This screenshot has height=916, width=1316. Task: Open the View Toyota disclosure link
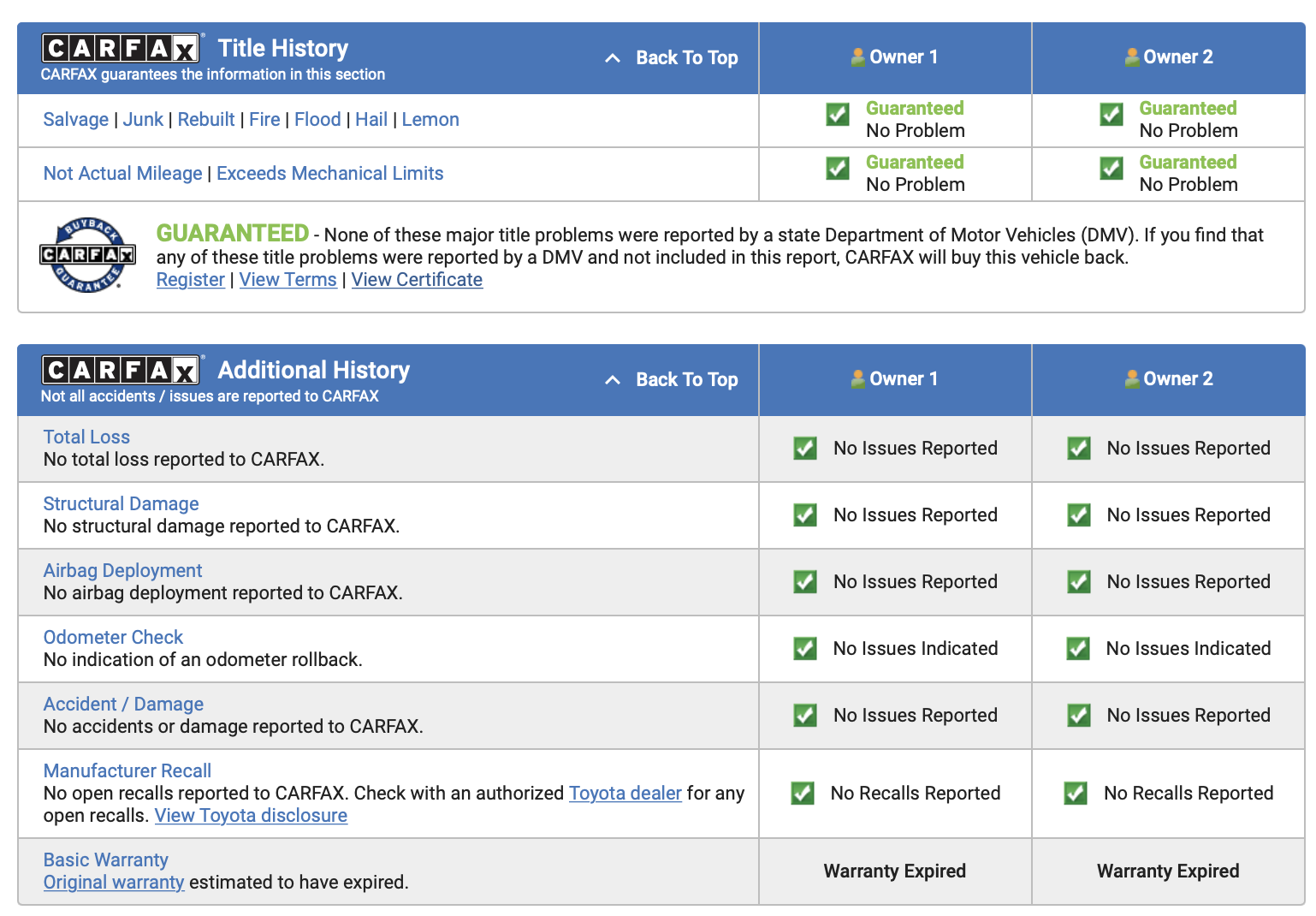251,816
